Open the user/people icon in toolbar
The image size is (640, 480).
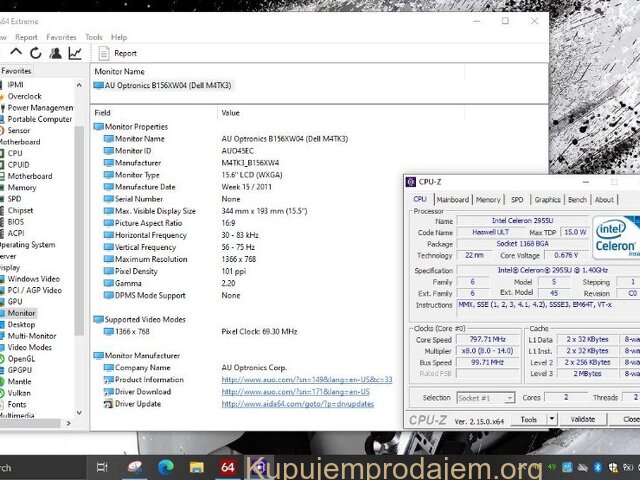pos(55,53)
